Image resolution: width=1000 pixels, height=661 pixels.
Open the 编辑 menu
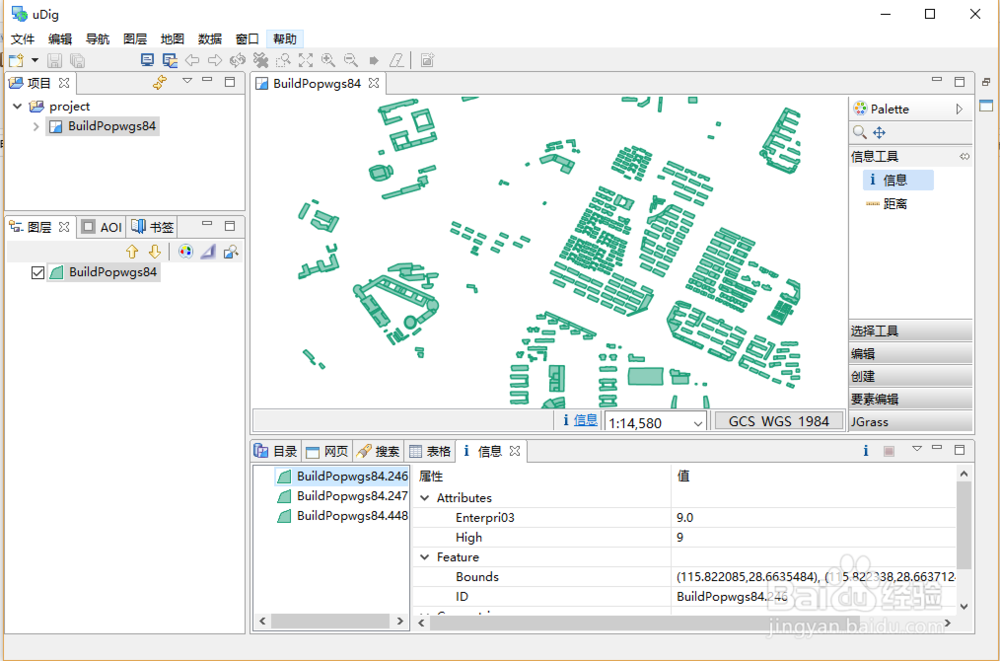pos(60,39)
